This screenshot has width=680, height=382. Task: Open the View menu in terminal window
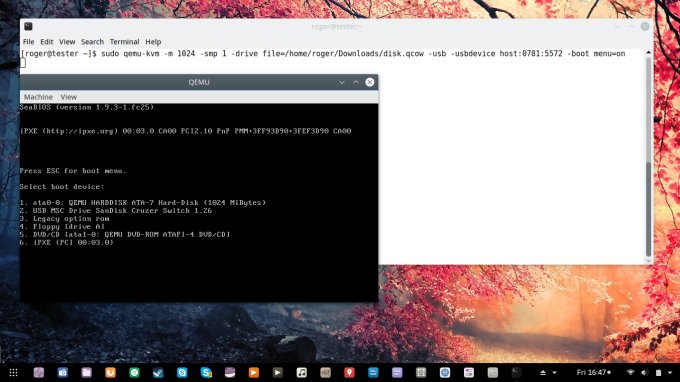point(67,42)
